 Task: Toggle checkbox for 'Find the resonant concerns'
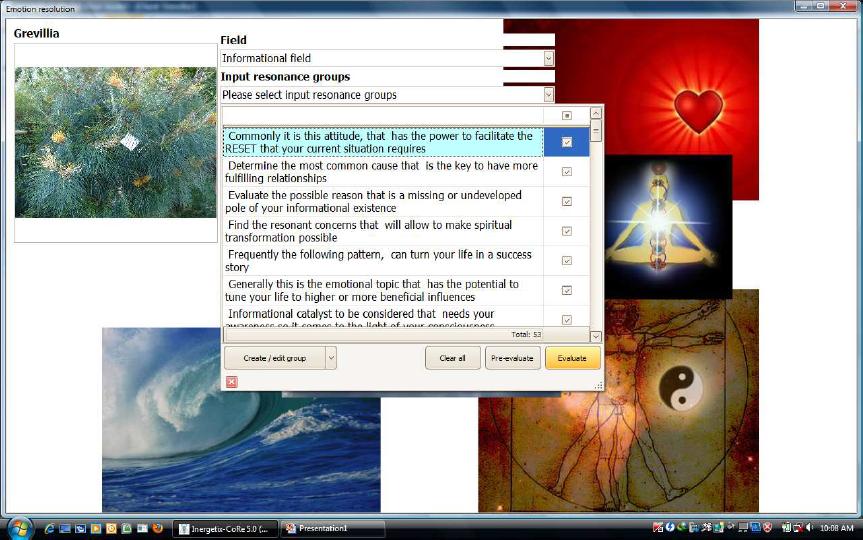[x=567, y=231]
